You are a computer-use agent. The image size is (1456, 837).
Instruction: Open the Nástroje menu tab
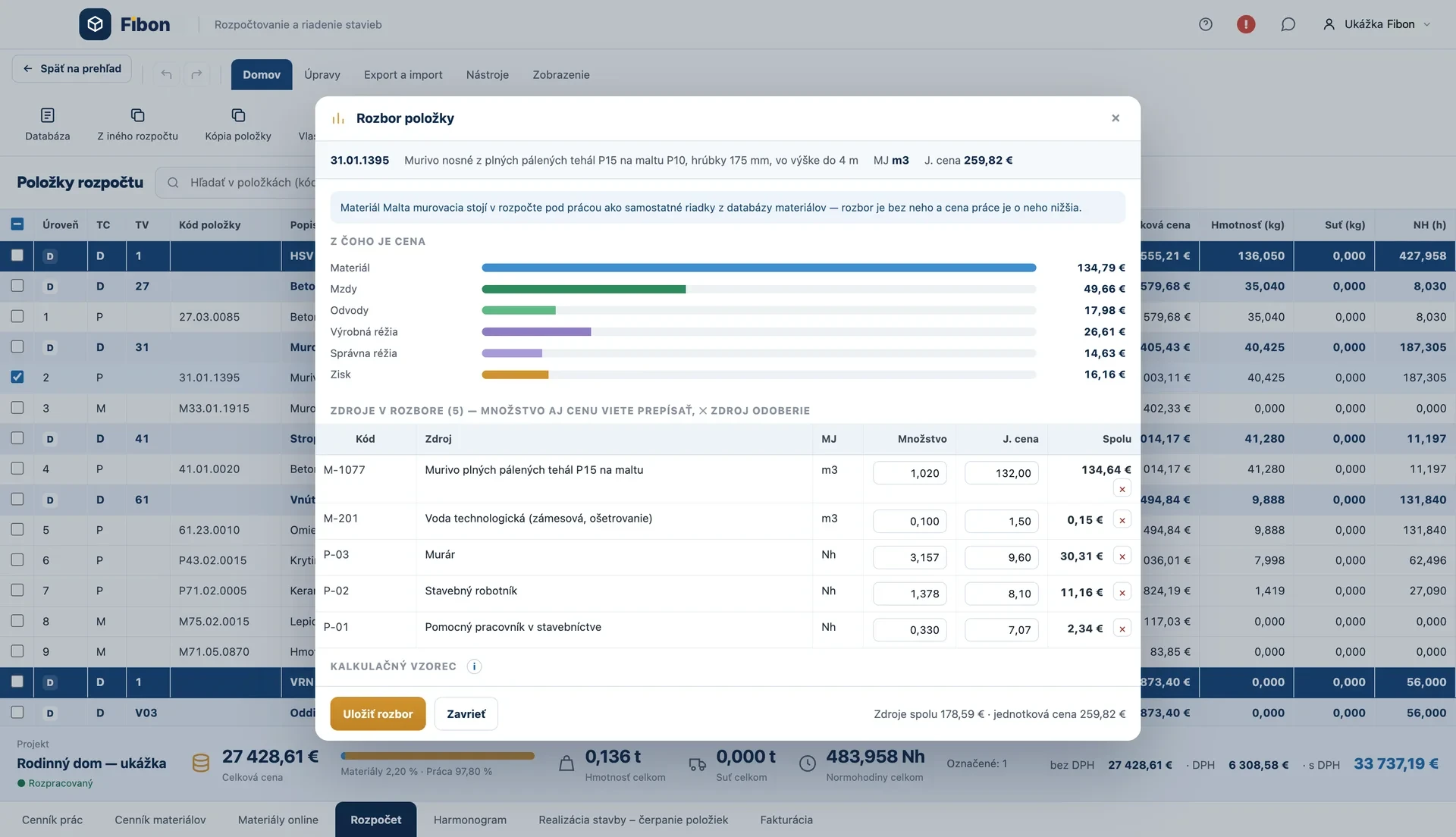[487, 74]
